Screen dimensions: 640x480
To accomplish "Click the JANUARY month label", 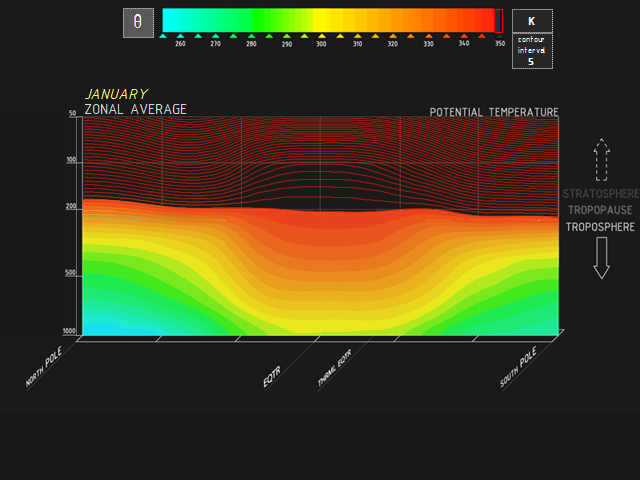I will [116, 94].
